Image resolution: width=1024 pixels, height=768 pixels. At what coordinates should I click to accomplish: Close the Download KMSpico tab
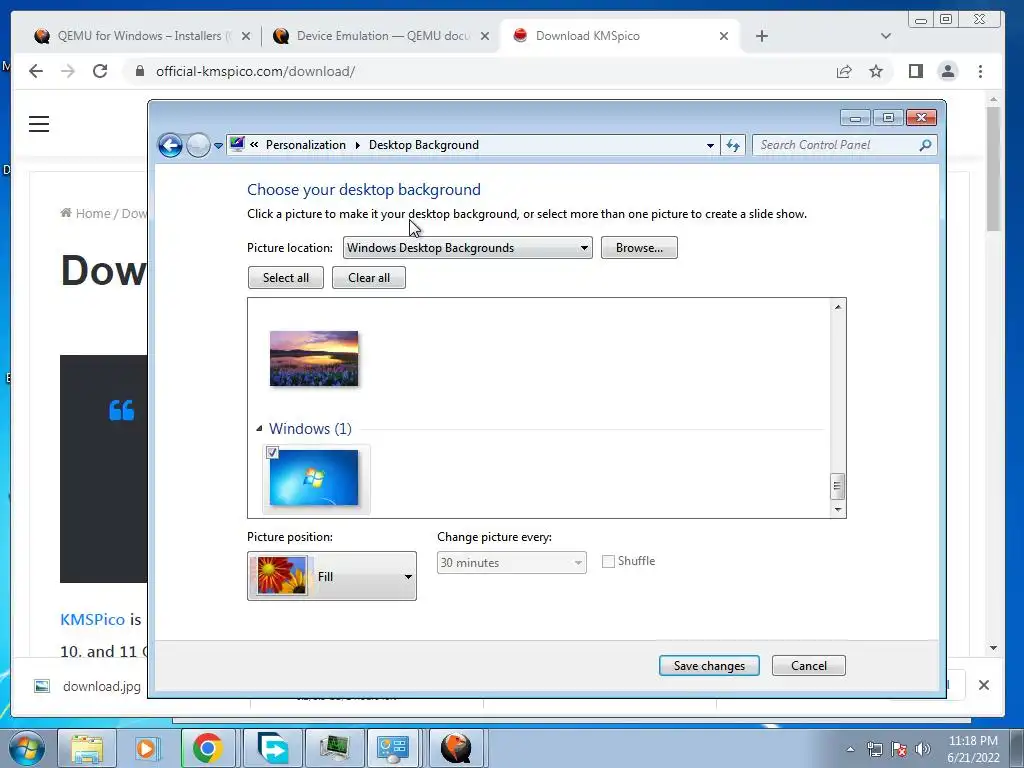pyautogui.click(x=724, y=37)
